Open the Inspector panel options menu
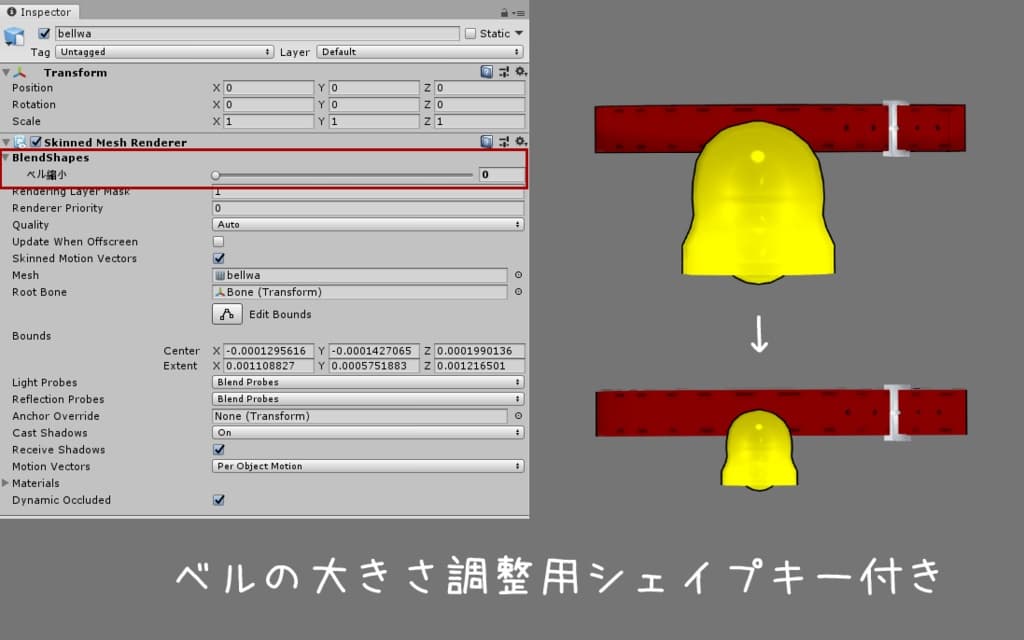The height and width of the screenshot is (640, 1024). [x=519, y=12]
